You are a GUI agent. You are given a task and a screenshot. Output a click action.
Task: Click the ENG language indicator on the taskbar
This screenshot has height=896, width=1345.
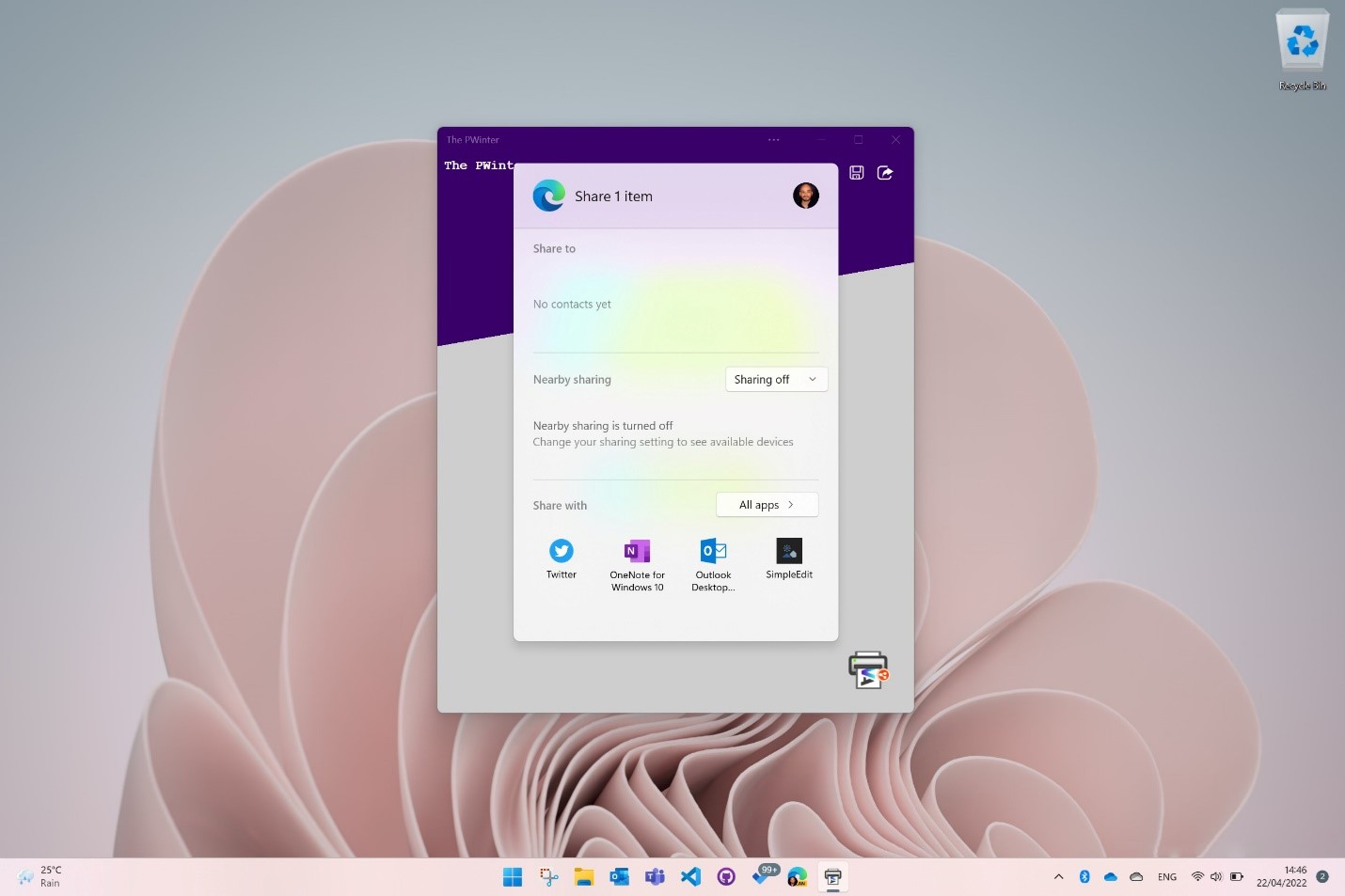(1166, 876)
